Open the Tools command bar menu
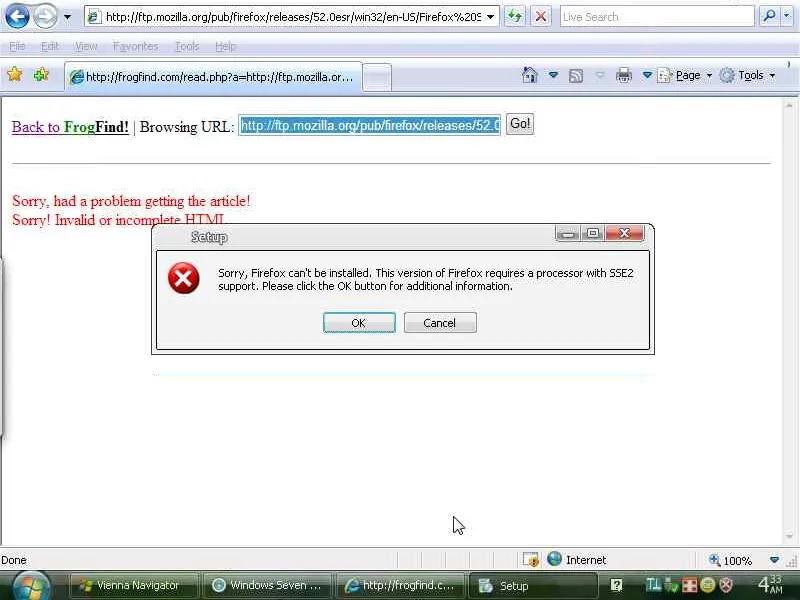Viewport: 800px width, 600px height. 747,76
